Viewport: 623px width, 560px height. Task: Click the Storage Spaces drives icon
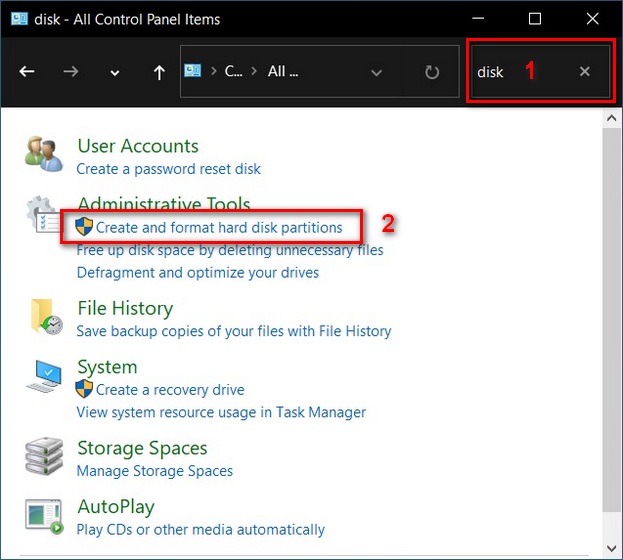pyautogui.click(x=44, y=456)
